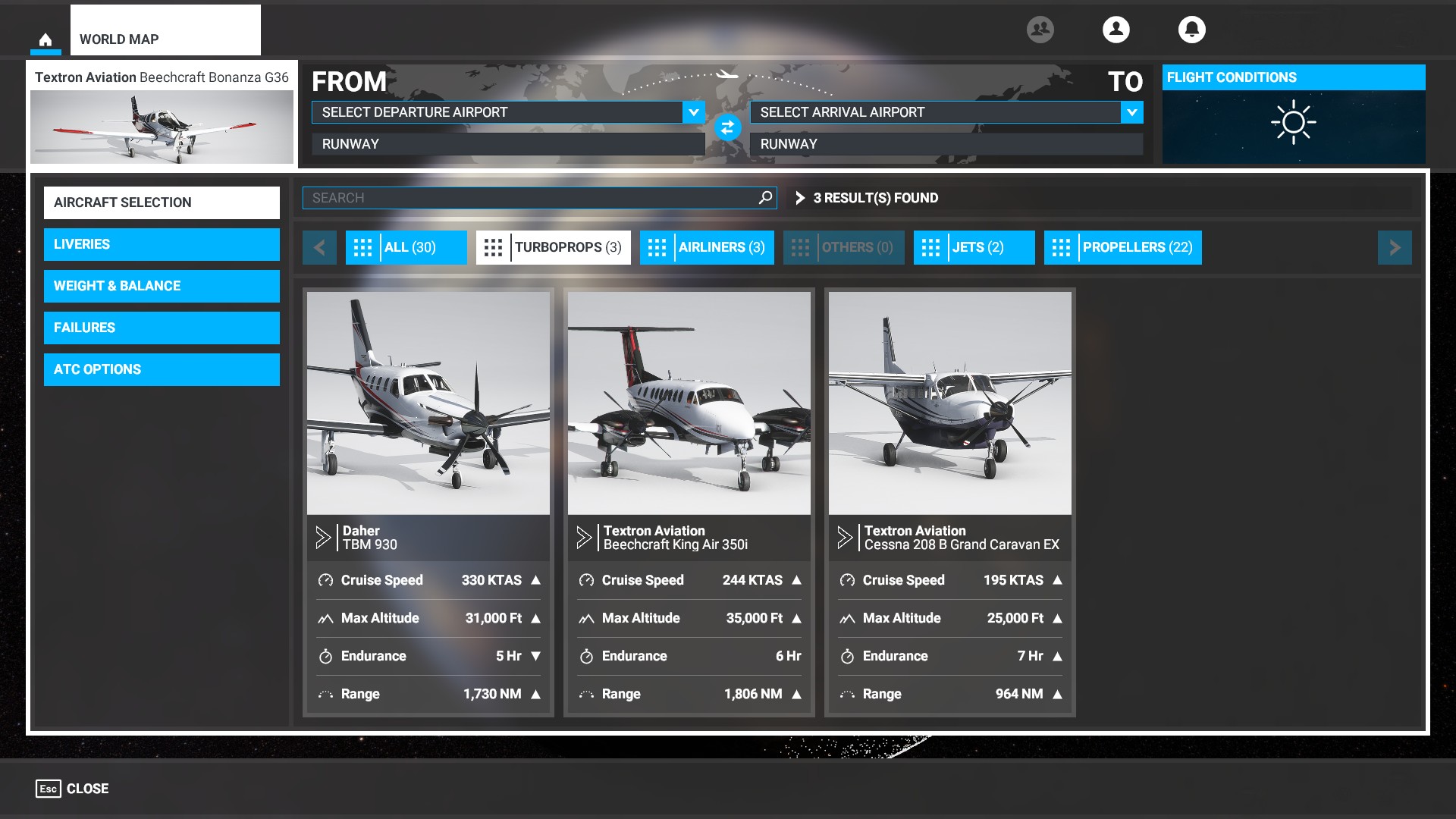Viewport: 1456px width, 819px height.
Task: Click the aircraft search input field
Action: click(540, 197)
